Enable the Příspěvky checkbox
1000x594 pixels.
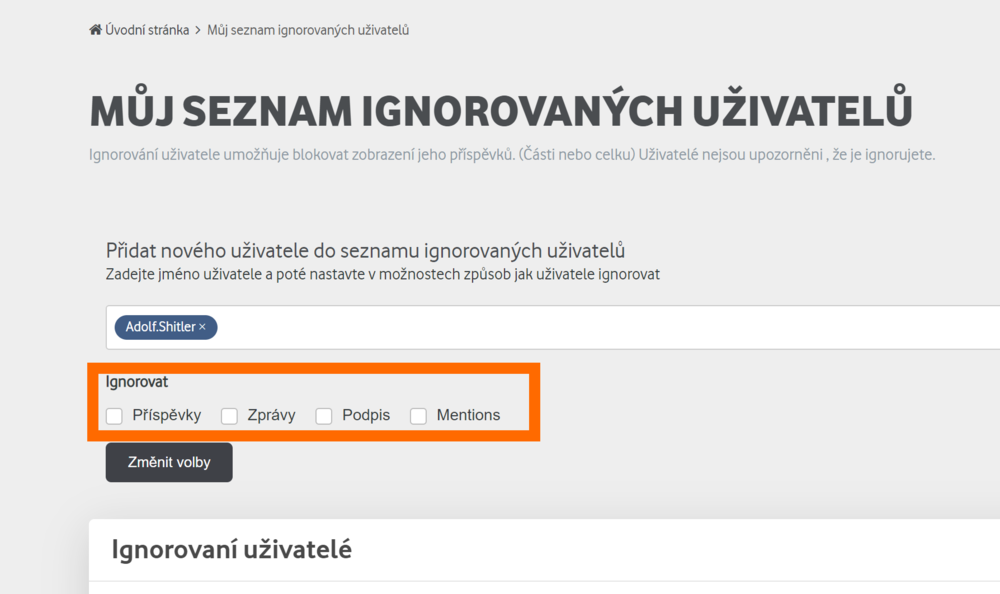click(x=114, y=416)
